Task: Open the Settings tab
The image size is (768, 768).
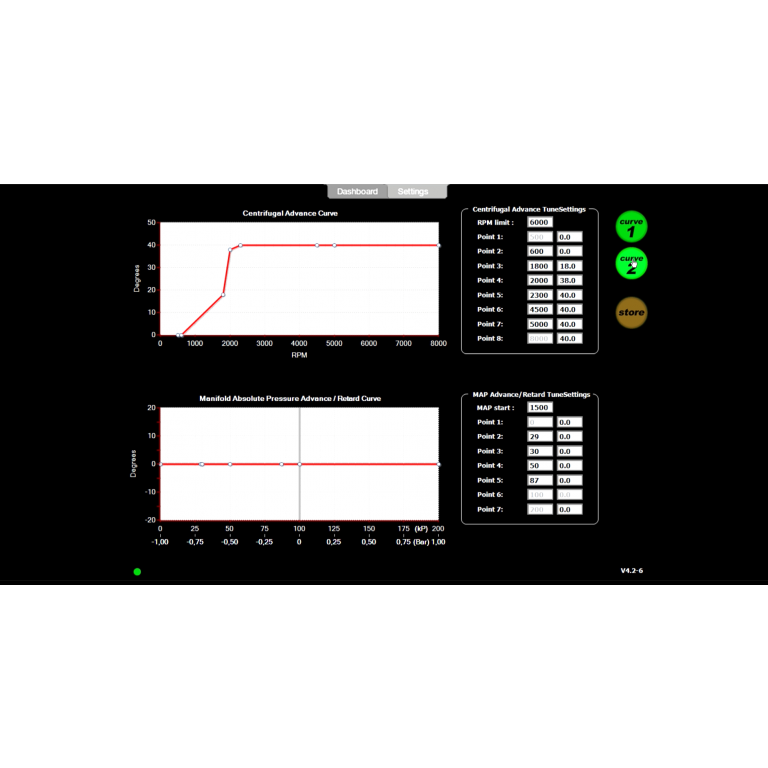Action: coord(412,191)
